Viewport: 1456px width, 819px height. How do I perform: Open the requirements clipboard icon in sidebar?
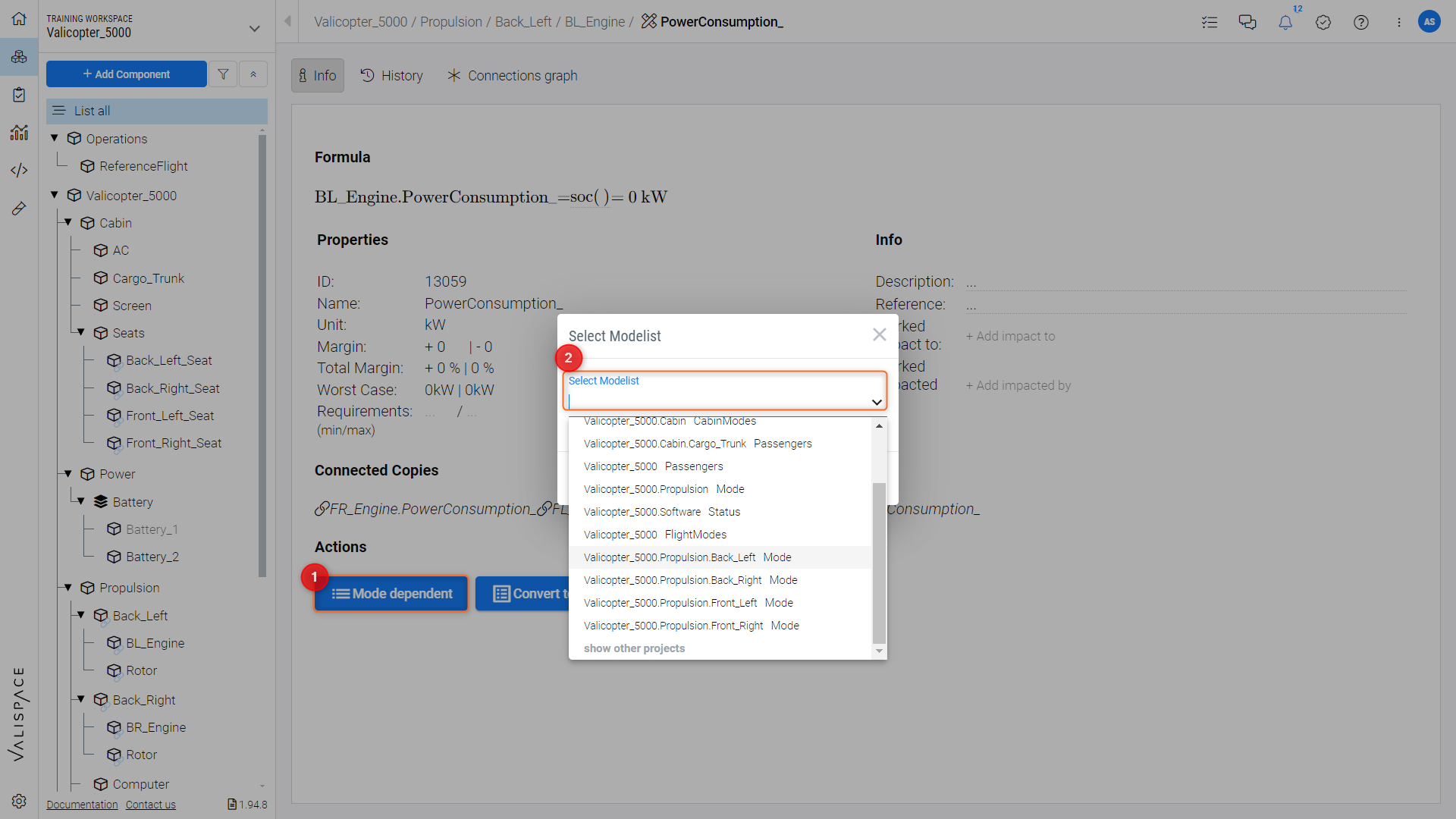[x=19, y=95]
